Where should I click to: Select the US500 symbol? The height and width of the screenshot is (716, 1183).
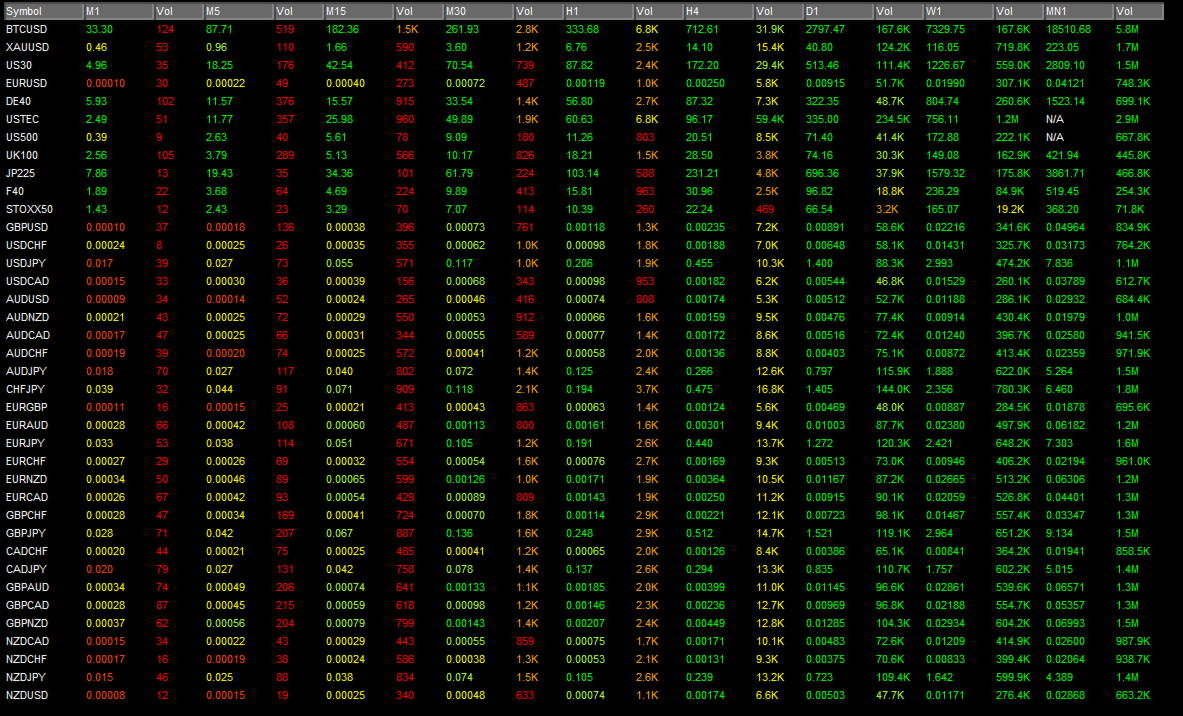(x=21, y=137)
